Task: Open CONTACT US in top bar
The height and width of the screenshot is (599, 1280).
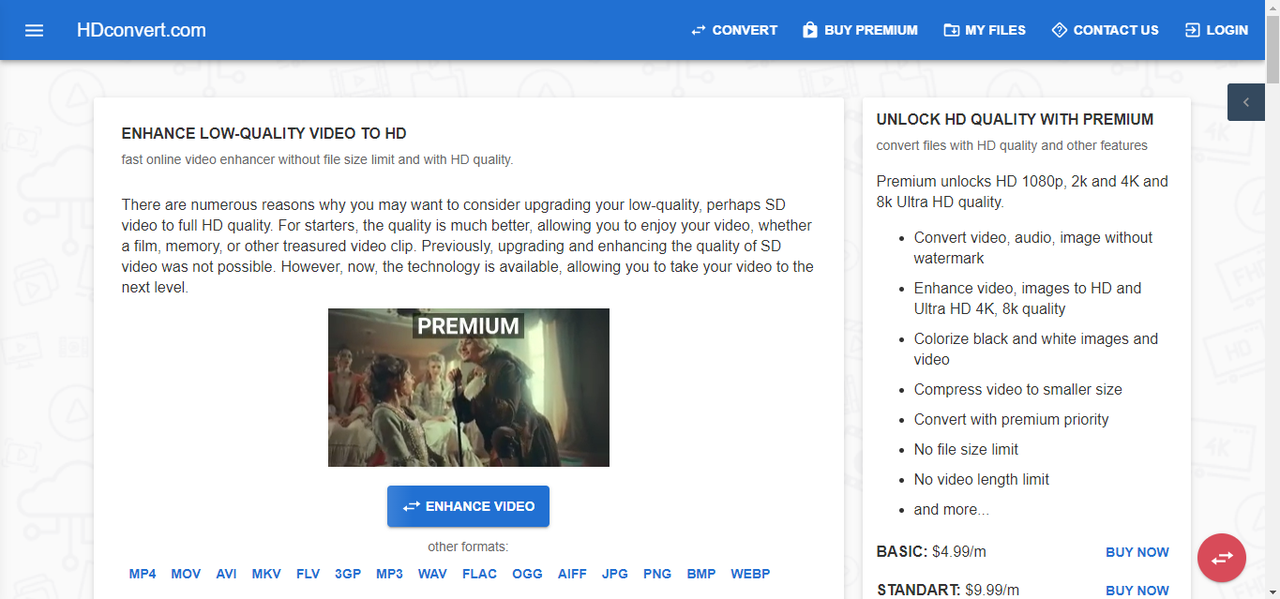Action: [1105, 30]
